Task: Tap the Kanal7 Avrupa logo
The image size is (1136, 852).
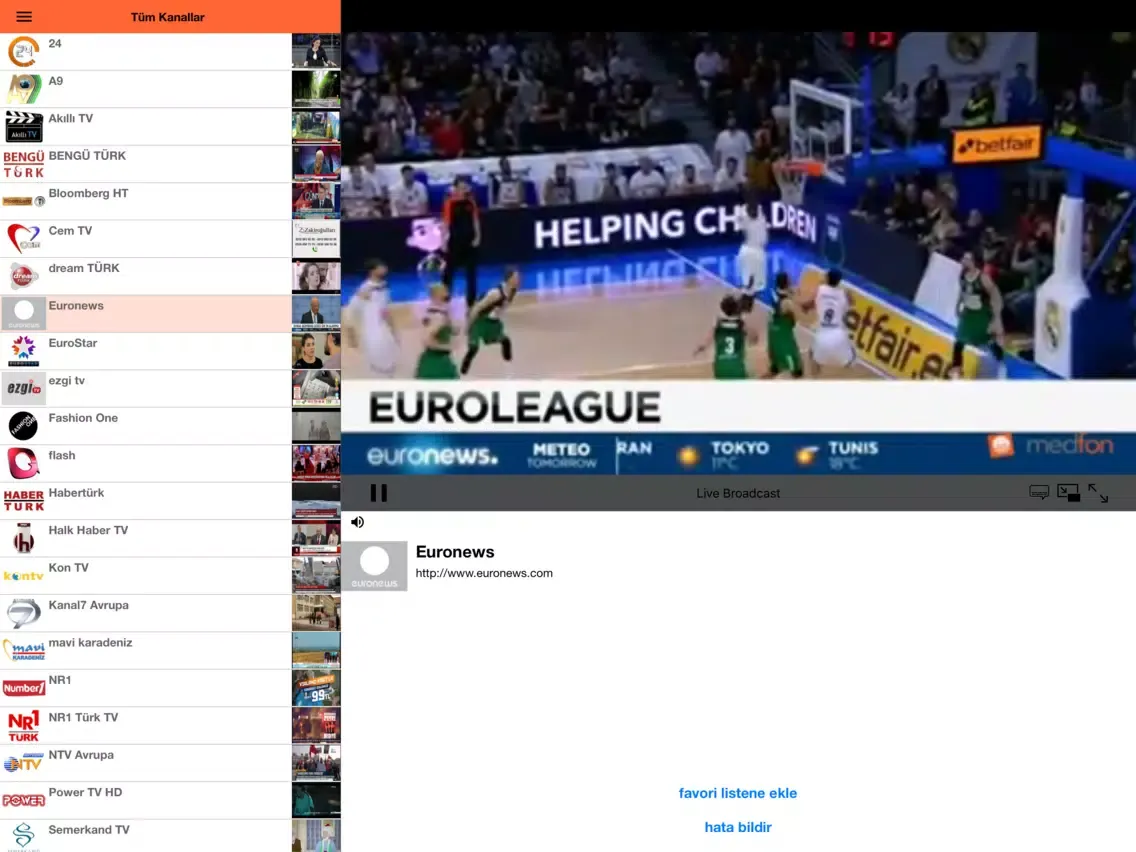Action: 24,613
